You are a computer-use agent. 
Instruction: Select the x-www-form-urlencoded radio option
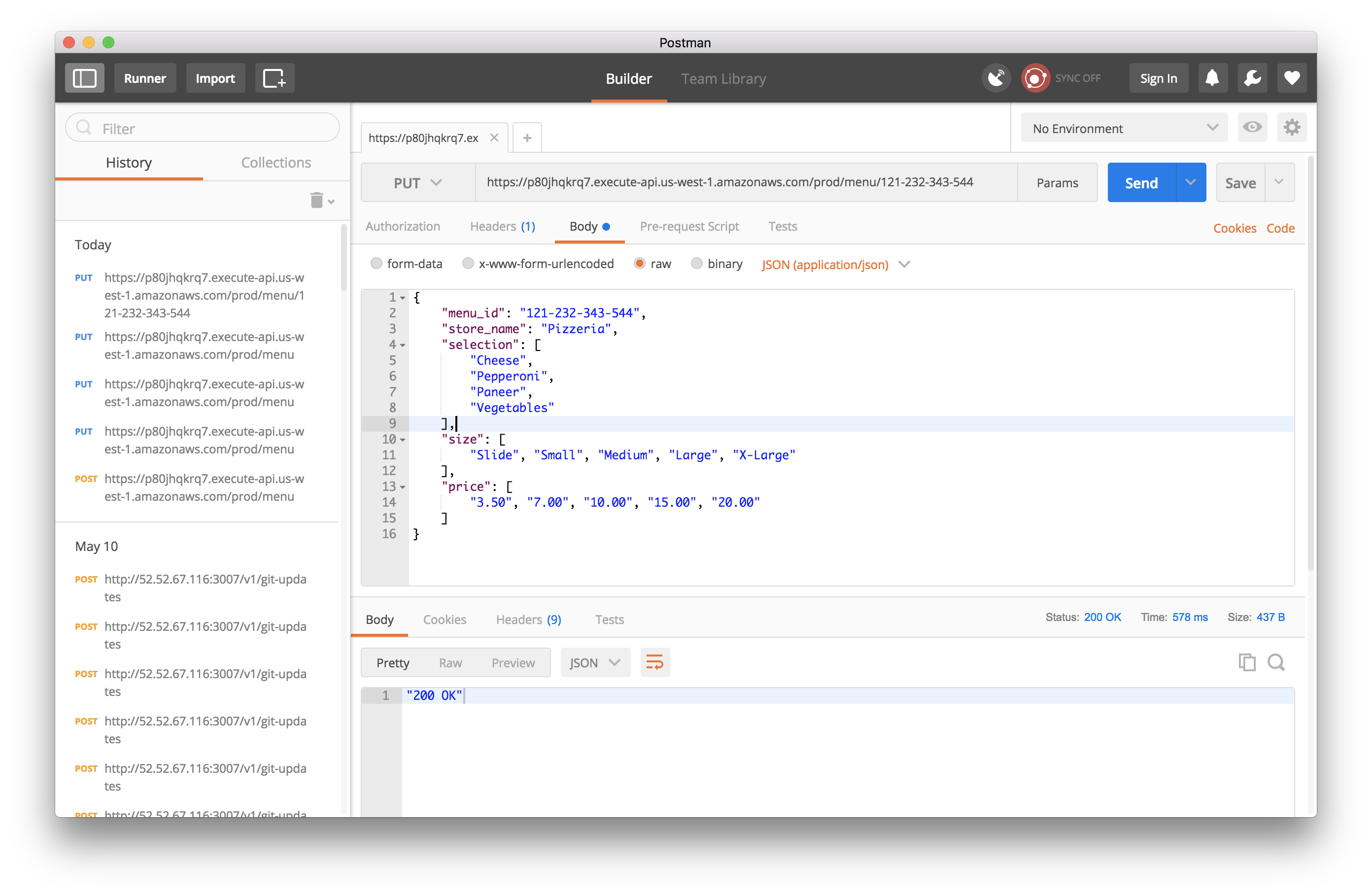(468, 264)
